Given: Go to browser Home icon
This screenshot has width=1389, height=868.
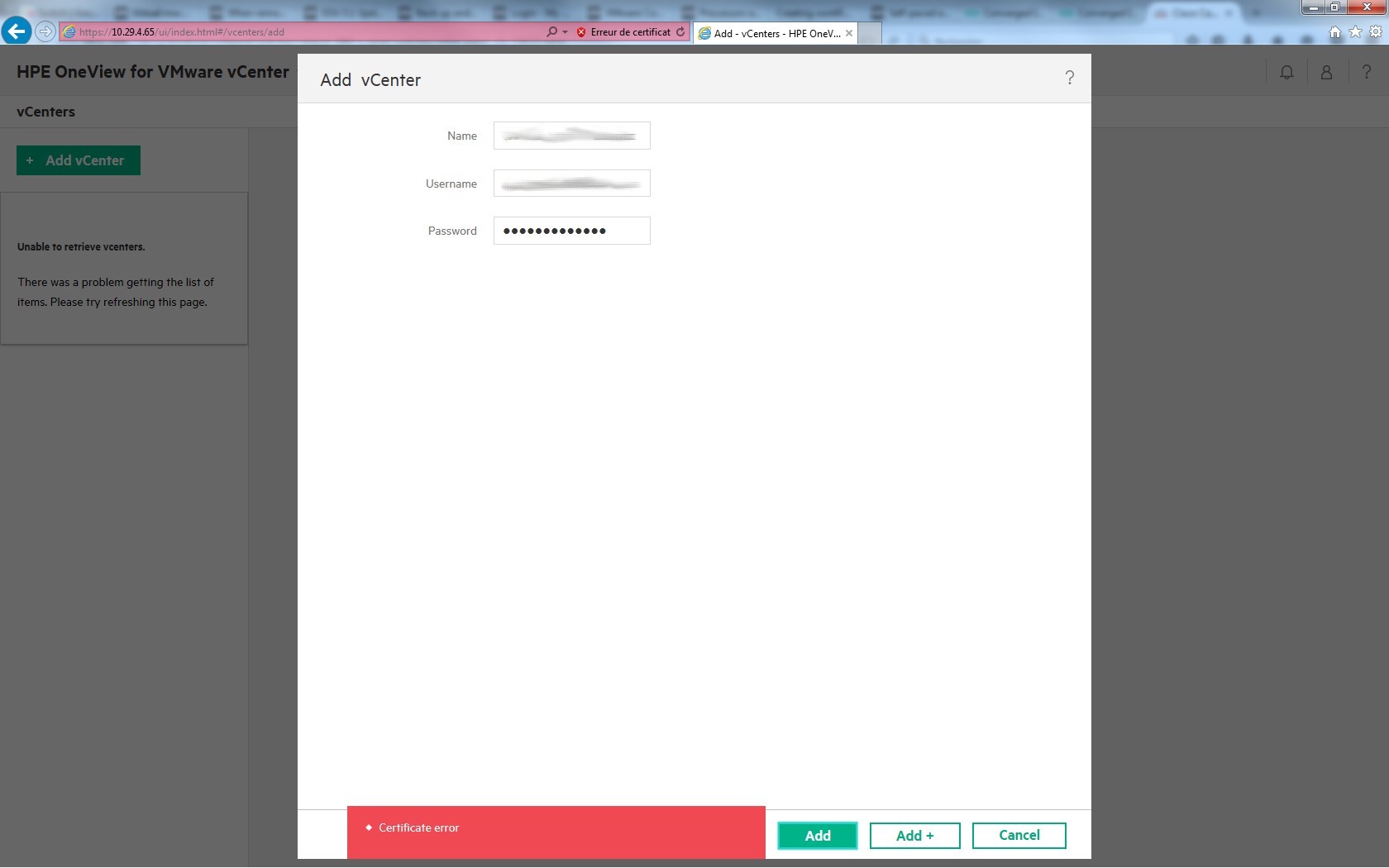Looking at the screenshot, I should pos(1335,32).
